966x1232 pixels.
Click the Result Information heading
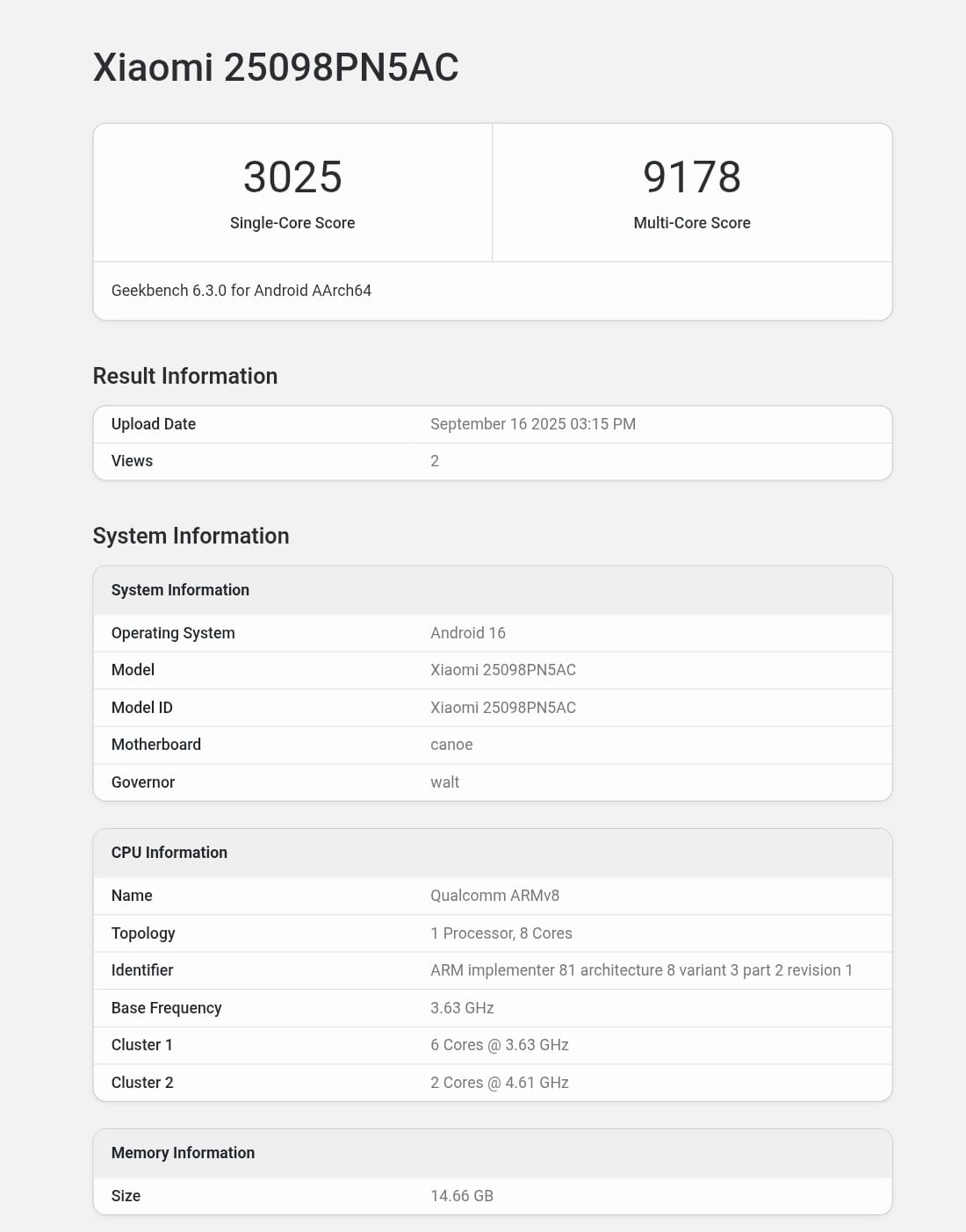(x=185, y=376)
